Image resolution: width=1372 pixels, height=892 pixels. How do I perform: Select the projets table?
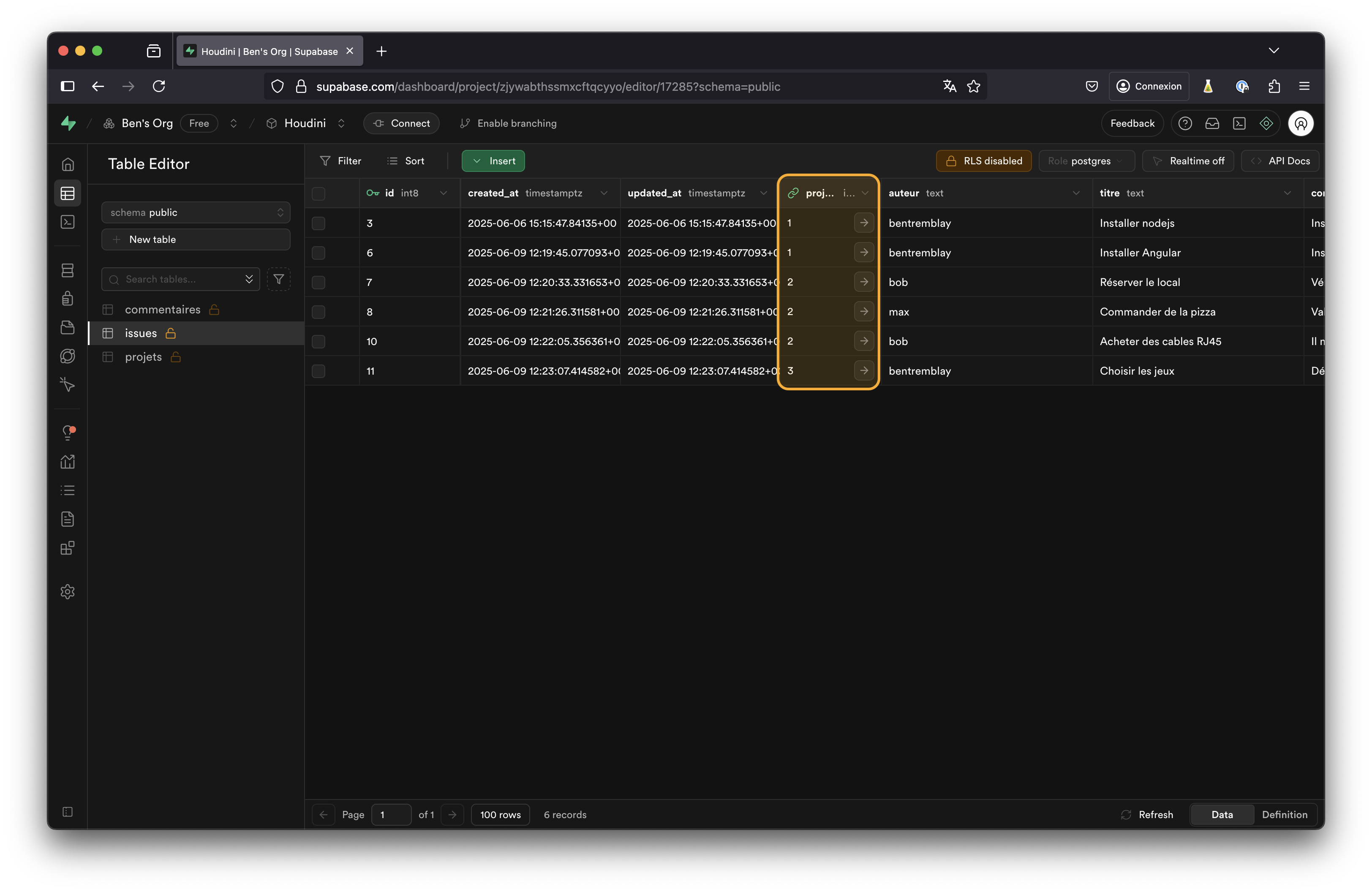click(196, 357)
